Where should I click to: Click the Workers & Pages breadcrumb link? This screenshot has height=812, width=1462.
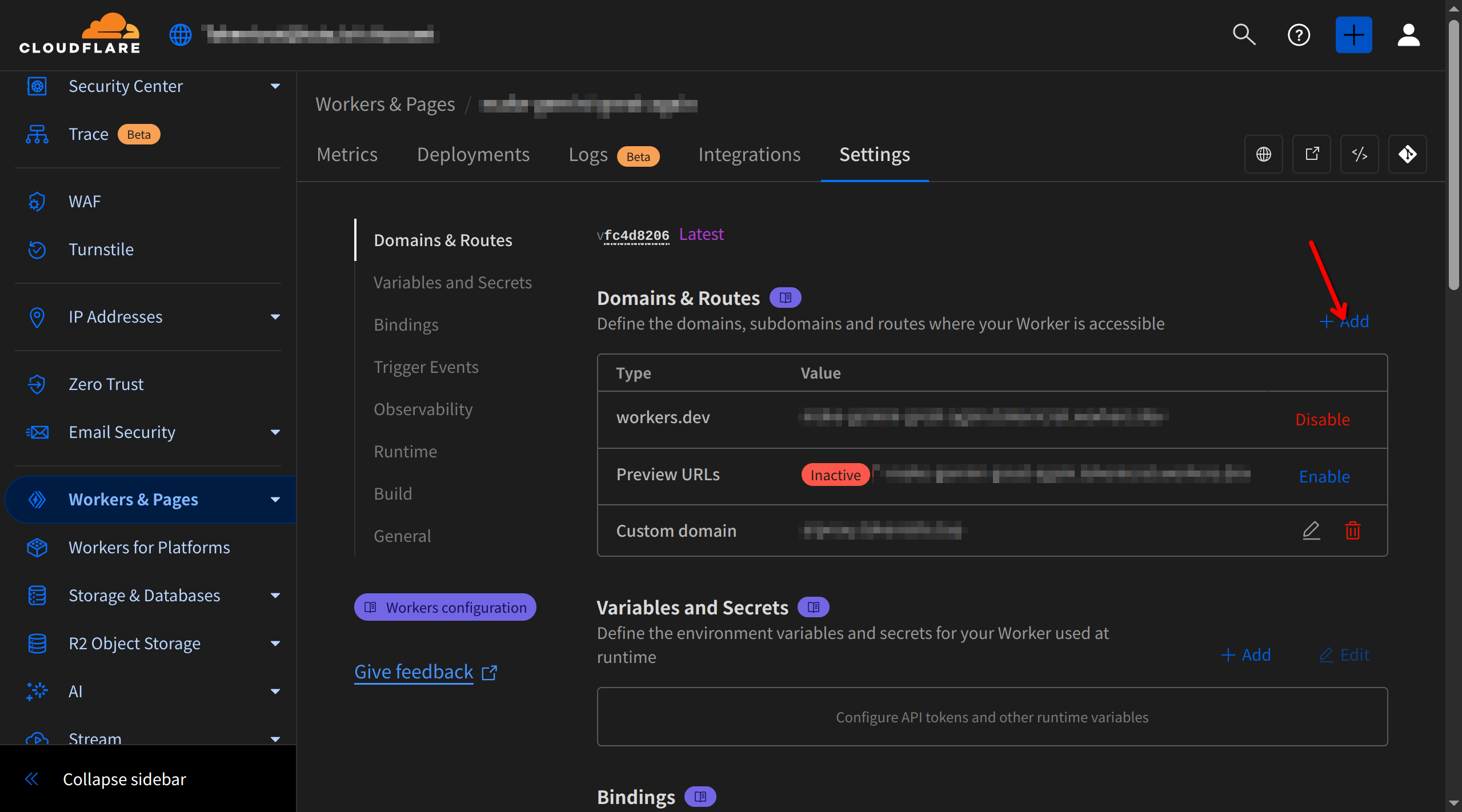(x=385, y=104)
